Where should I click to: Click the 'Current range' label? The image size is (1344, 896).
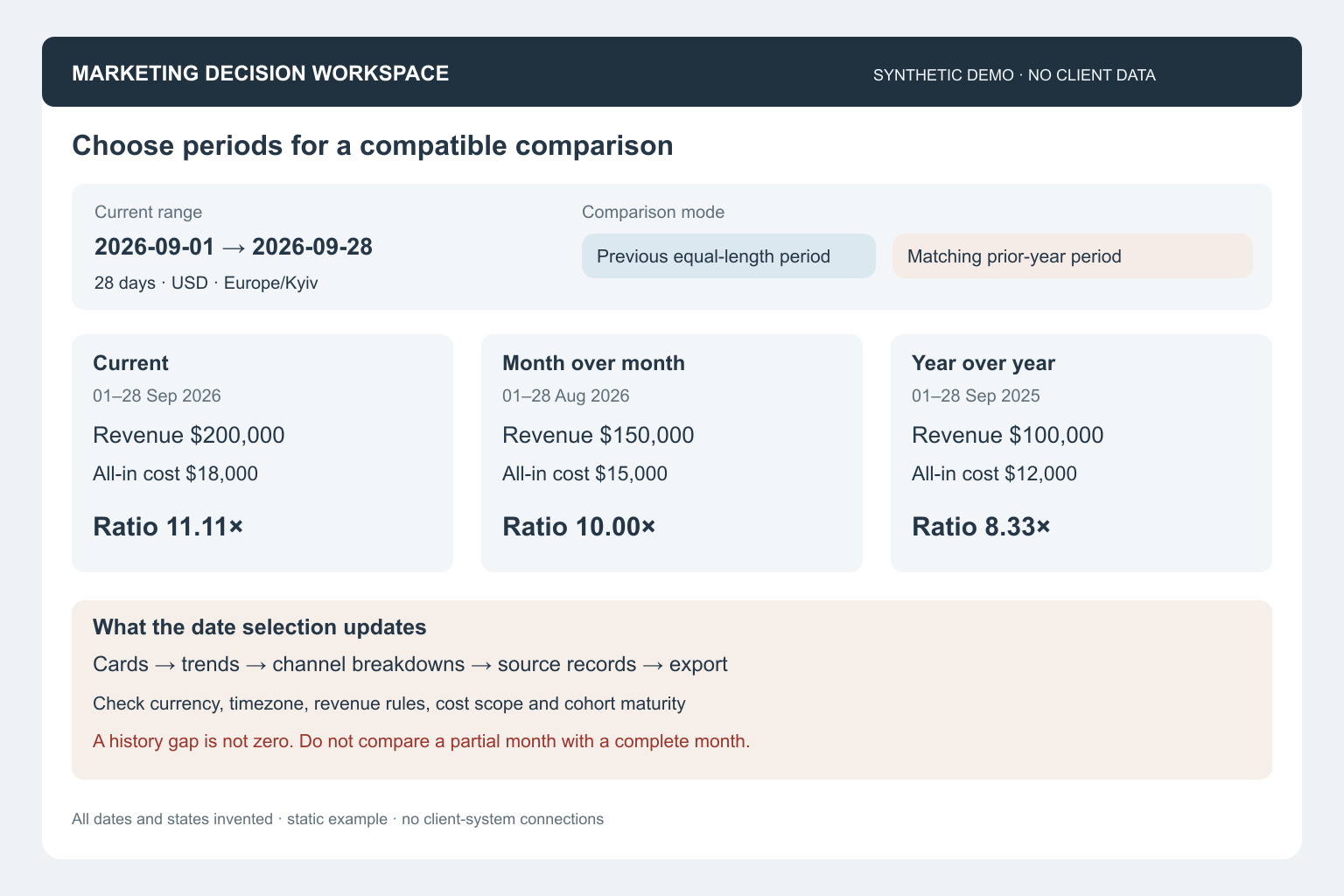pyautogui.click(x=148, y=212)
